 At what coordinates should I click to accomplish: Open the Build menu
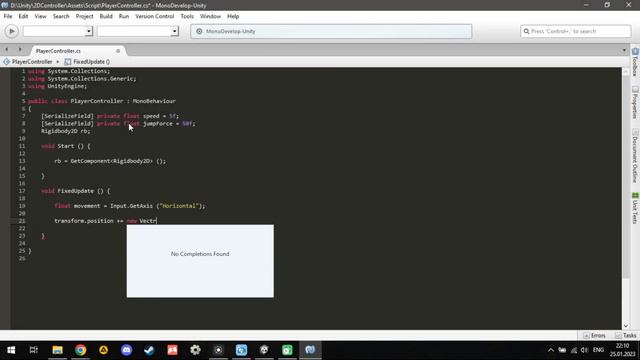(x=106, y=16)
